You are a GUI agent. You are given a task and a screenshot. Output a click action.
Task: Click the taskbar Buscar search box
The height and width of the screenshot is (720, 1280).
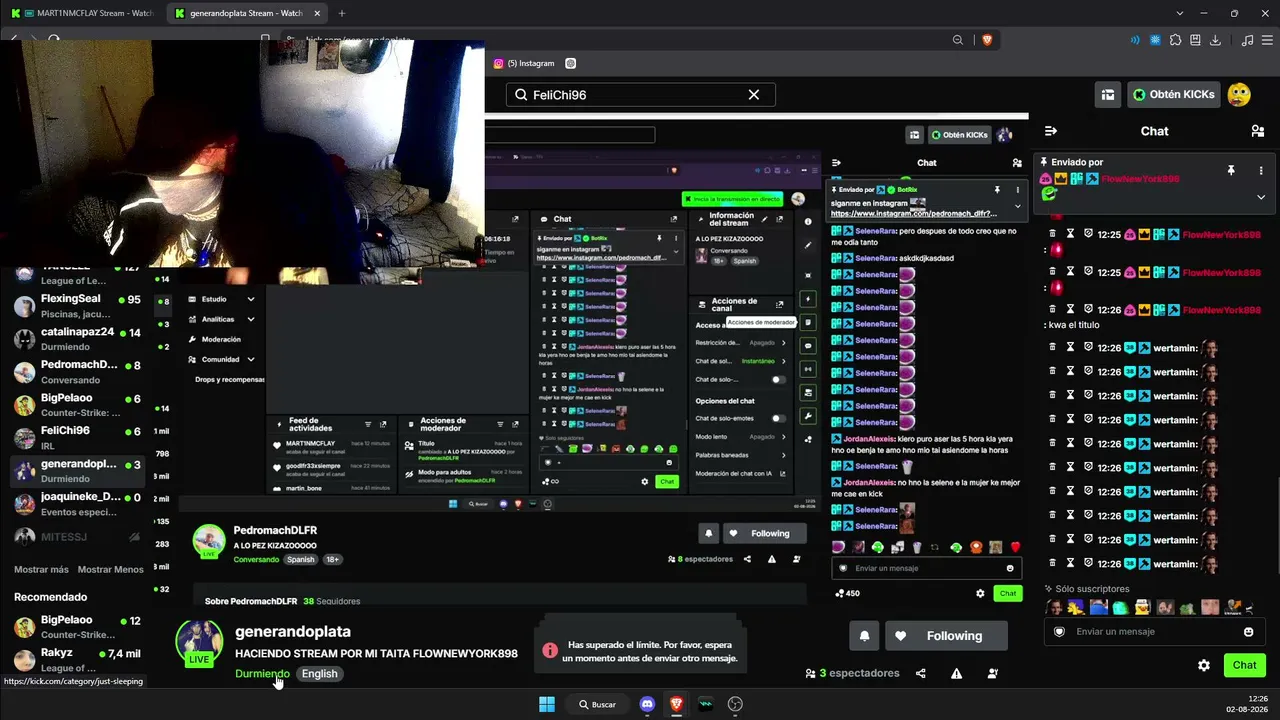click(597, 704)
